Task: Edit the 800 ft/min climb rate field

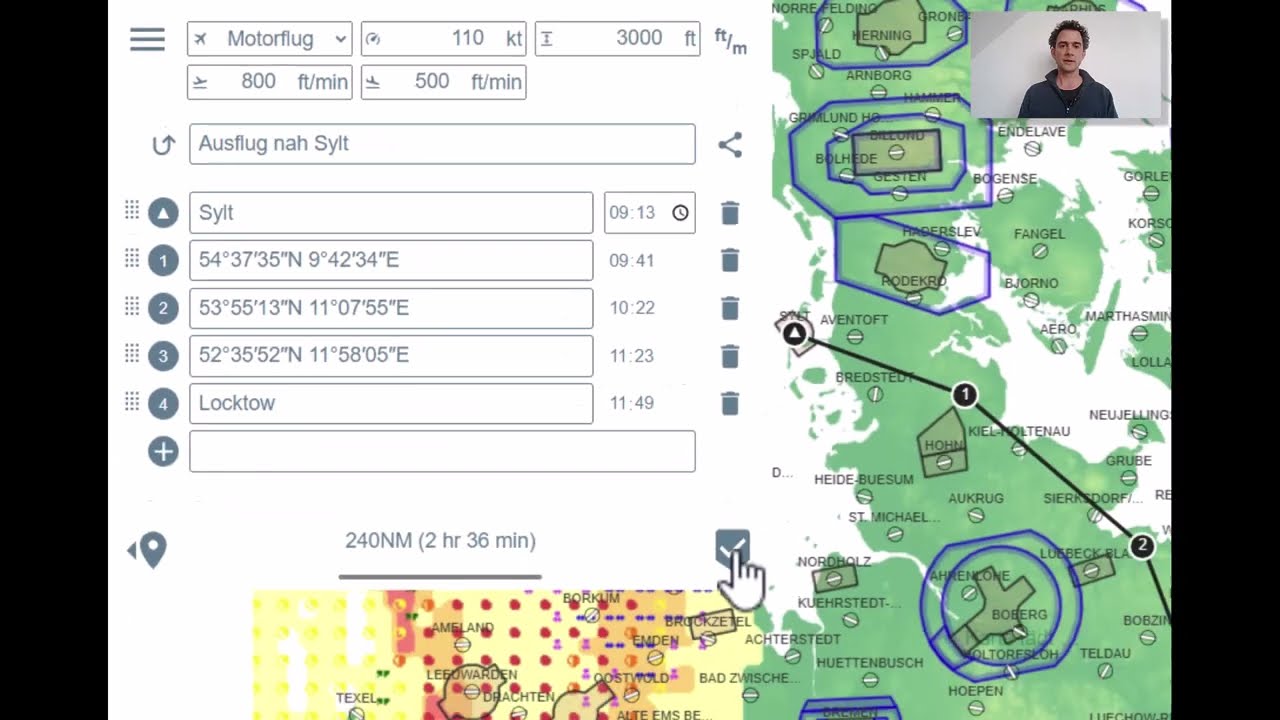Action: coord(270,82)
